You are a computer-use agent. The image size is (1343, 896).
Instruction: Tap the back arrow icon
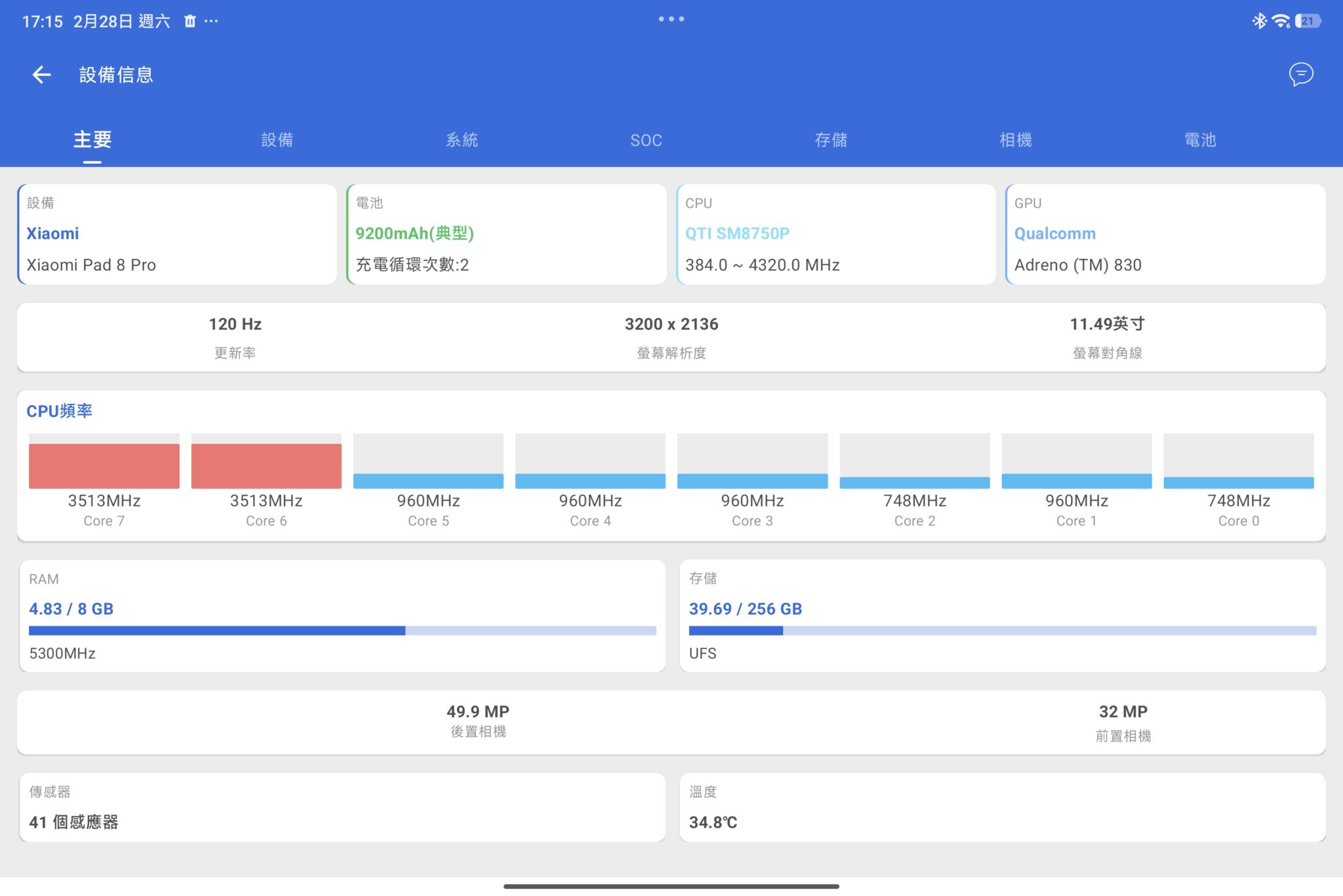[x=41, y=75]
